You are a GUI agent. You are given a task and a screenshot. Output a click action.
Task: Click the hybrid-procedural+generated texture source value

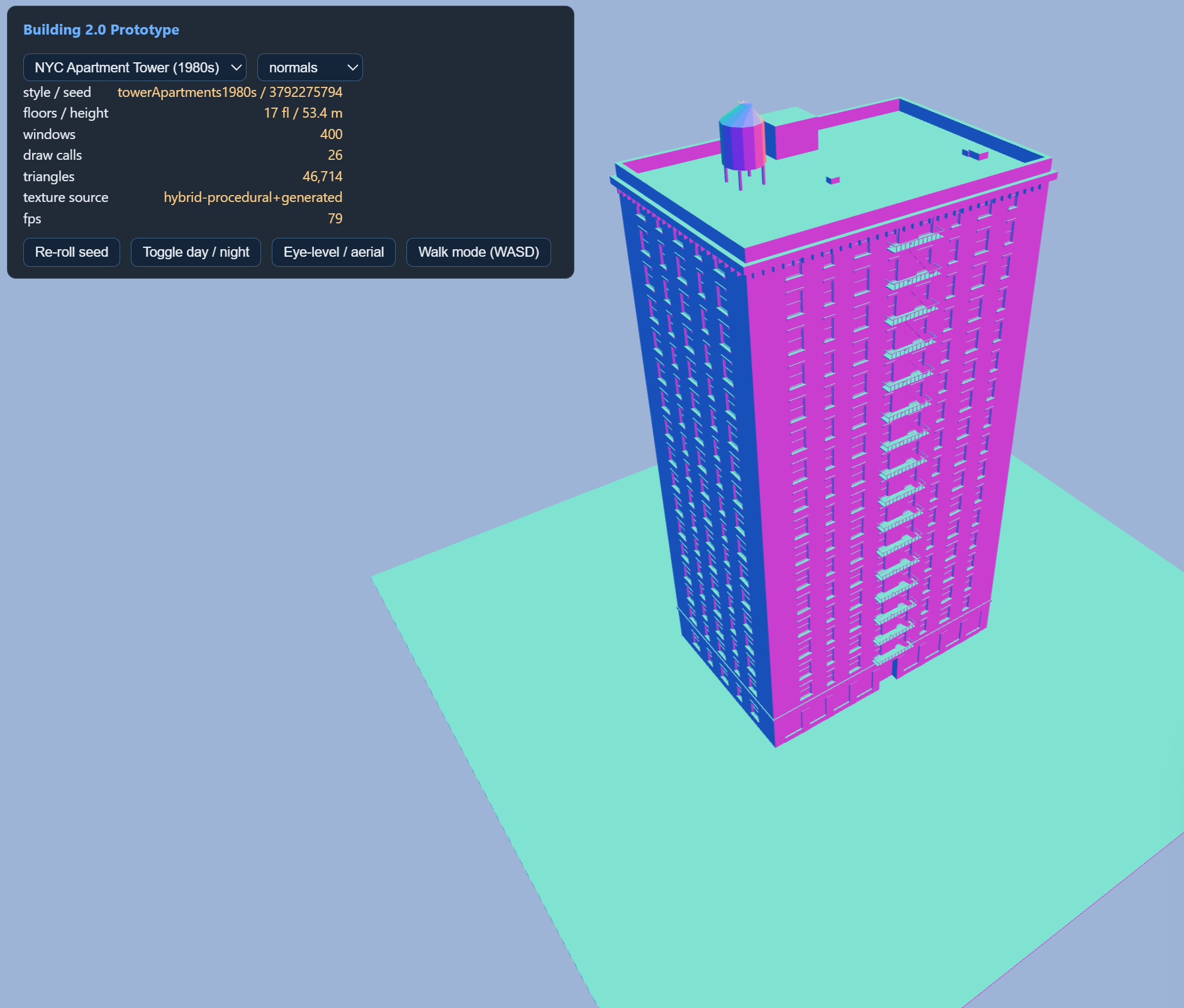point(253,198)
